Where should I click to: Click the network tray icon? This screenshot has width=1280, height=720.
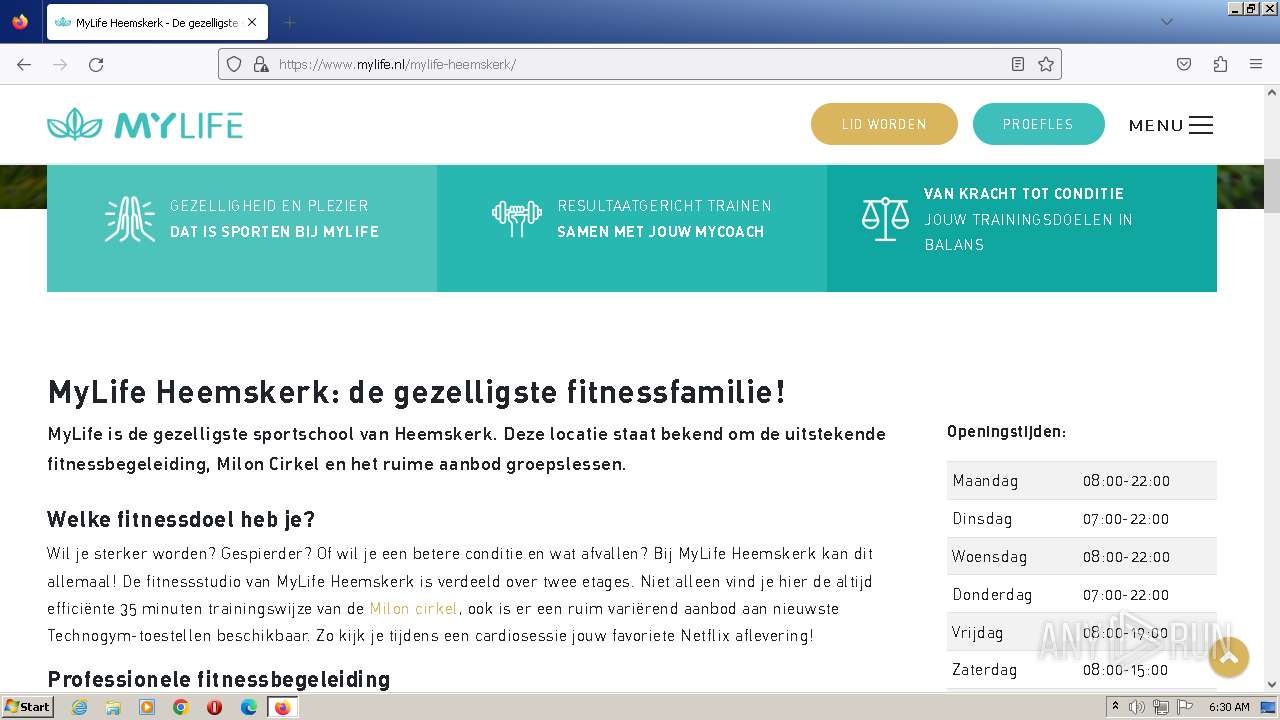tap(1160, 707)
